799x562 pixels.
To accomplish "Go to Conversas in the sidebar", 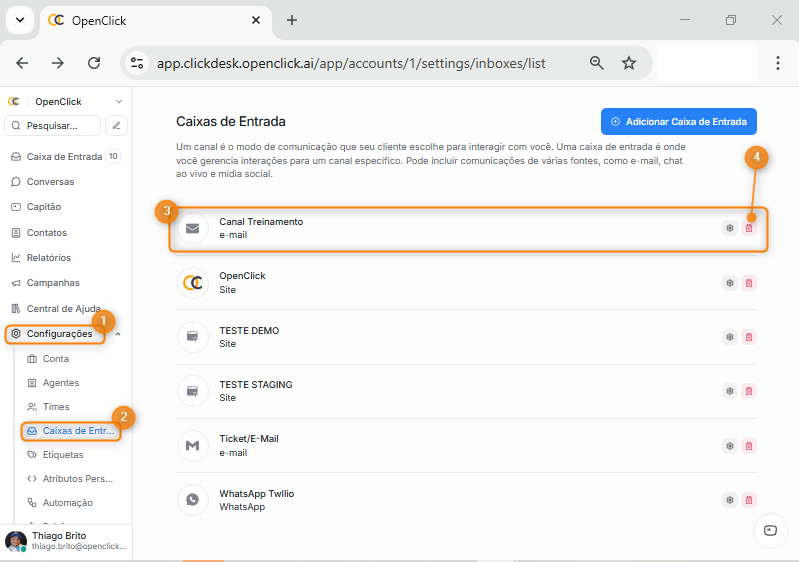I will coord(50,182).
